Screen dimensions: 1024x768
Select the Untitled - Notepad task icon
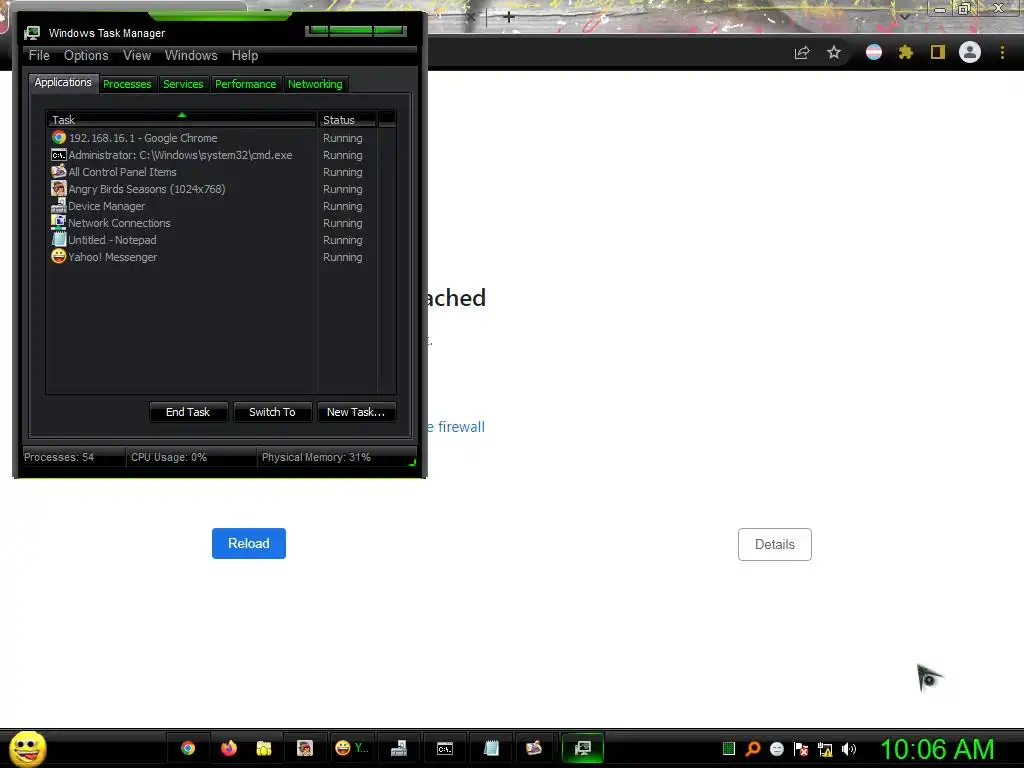click(x=59, y=240)
